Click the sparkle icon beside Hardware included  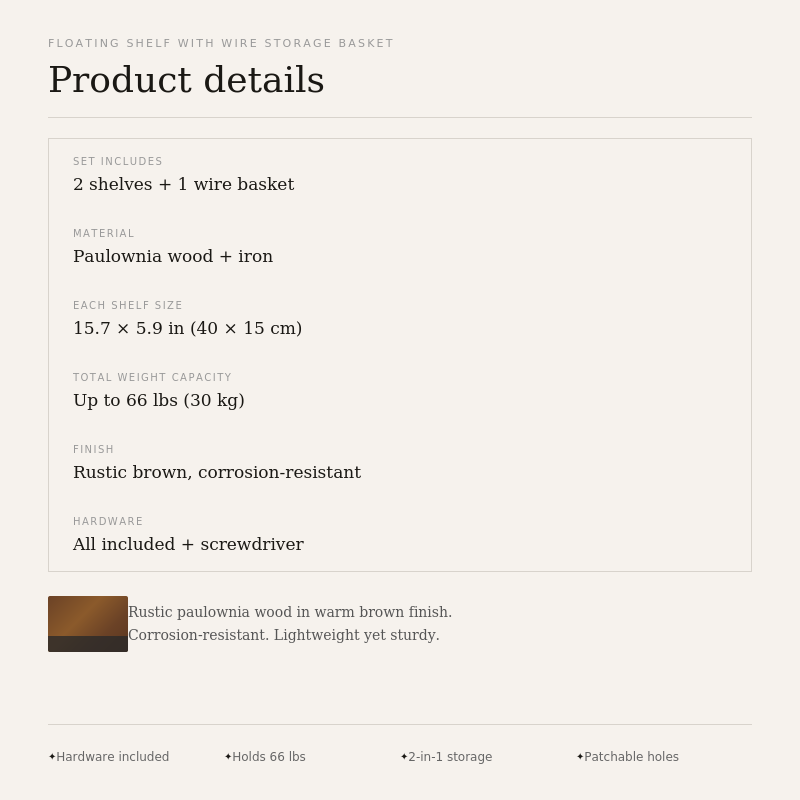point(52,757)
